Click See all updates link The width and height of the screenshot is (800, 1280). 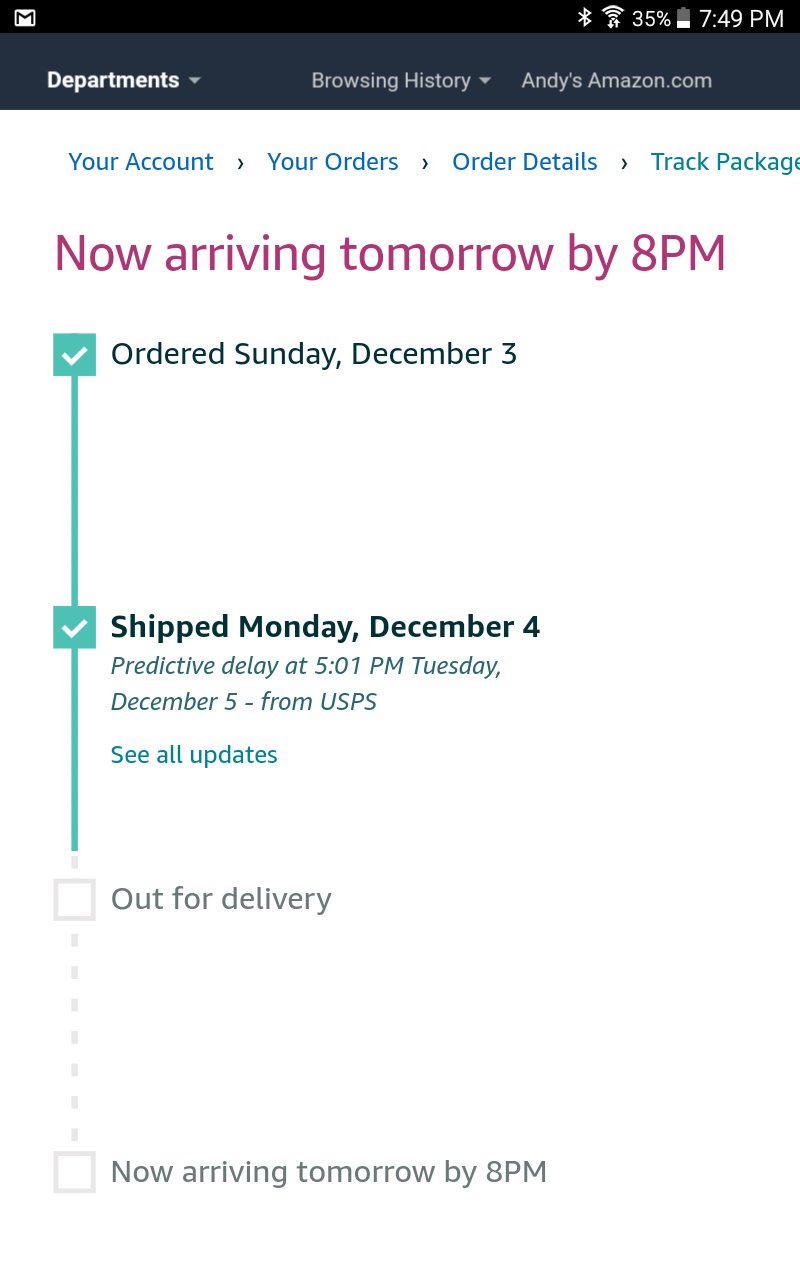click(194, 755)
